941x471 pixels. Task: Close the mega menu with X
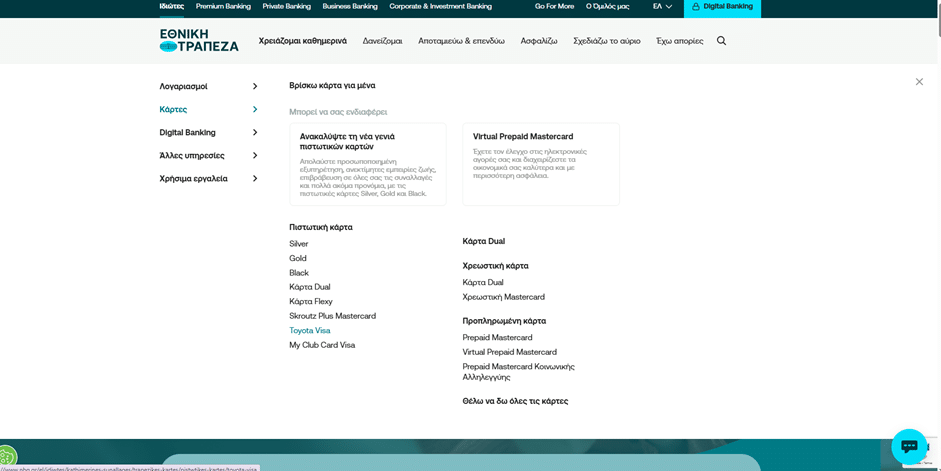click(x=919, y=82)
